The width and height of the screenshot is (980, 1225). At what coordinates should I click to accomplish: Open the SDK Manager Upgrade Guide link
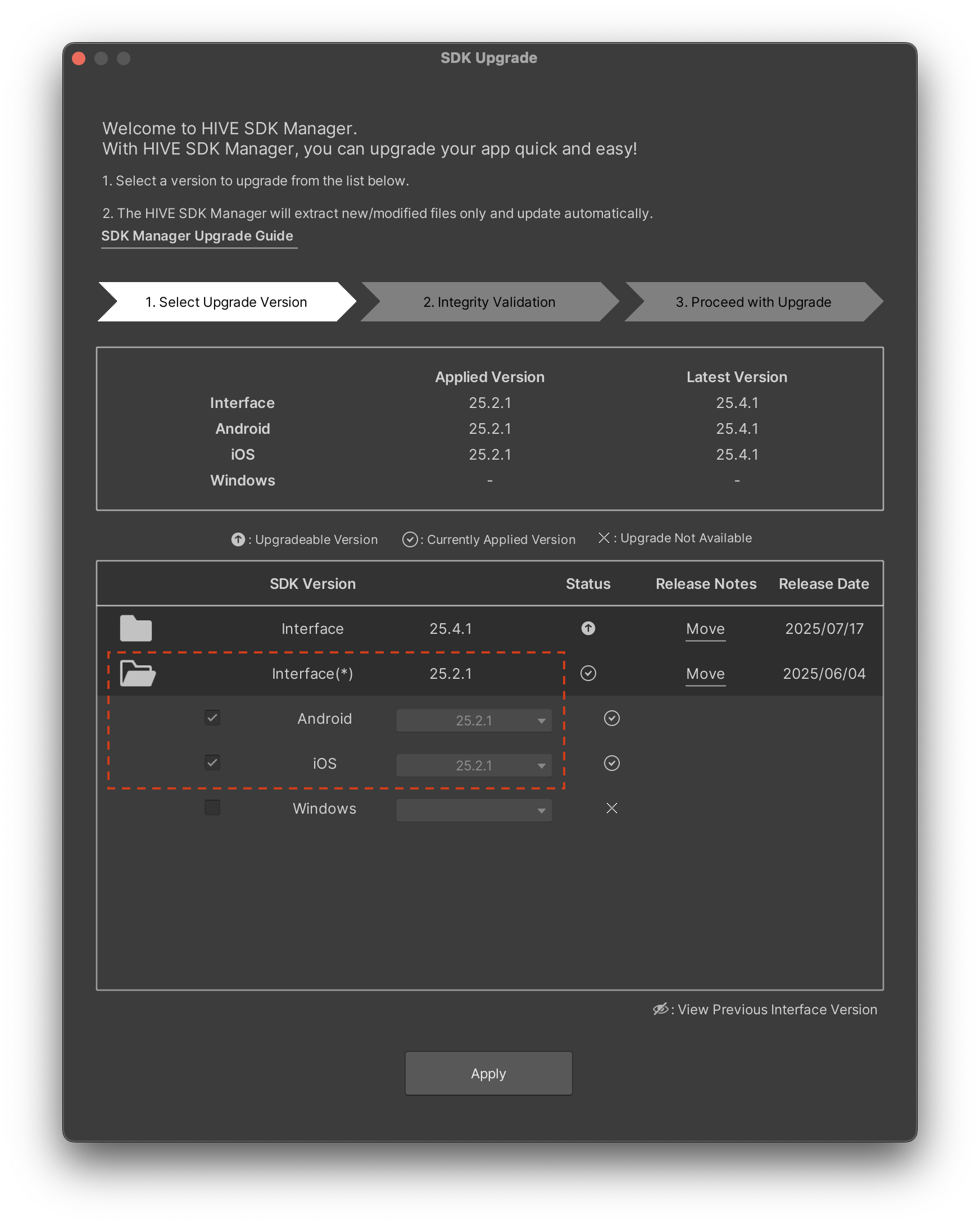(197, 236)
